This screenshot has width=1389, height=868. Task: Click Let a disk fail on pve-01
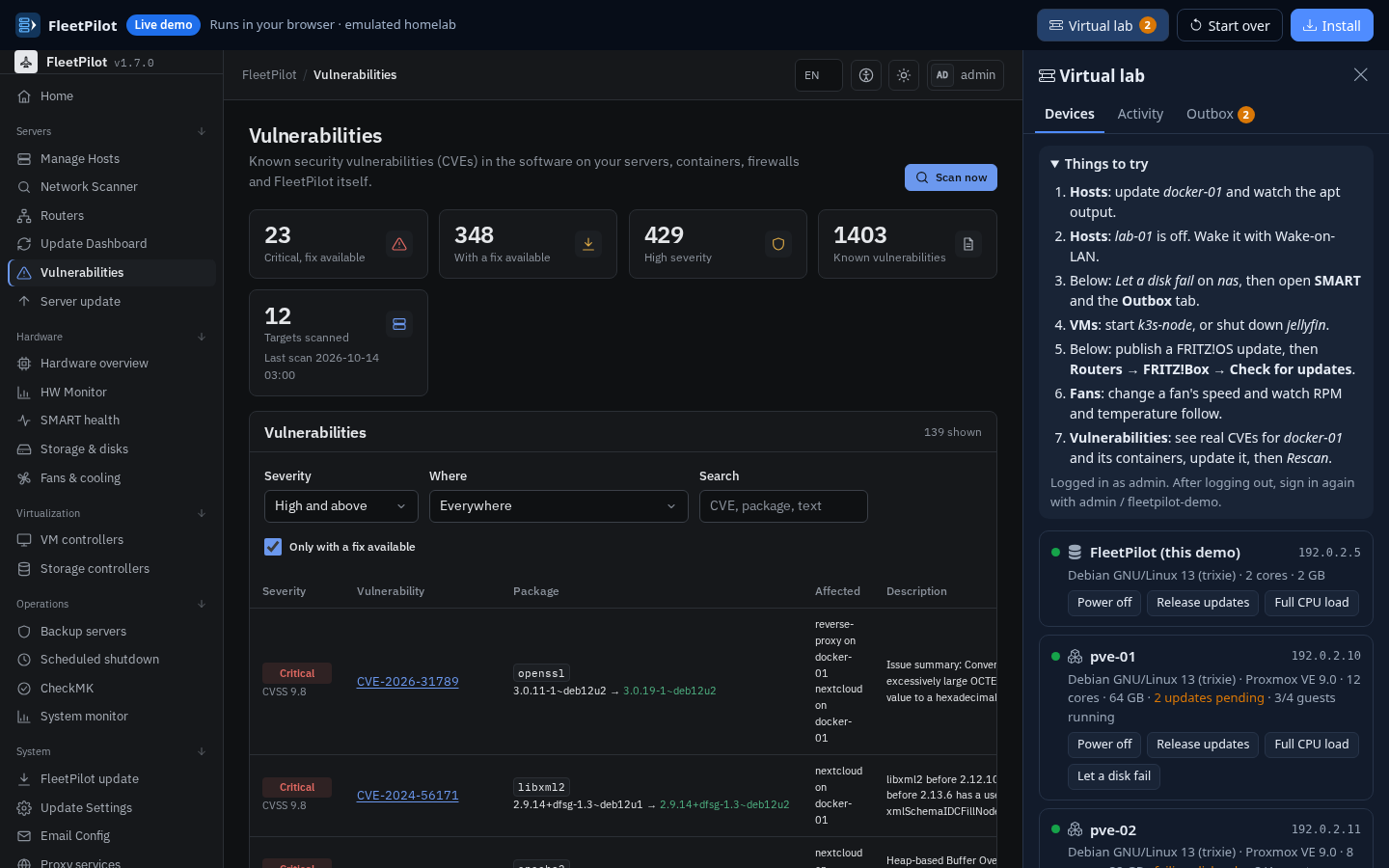click(x=1114, y=776)
